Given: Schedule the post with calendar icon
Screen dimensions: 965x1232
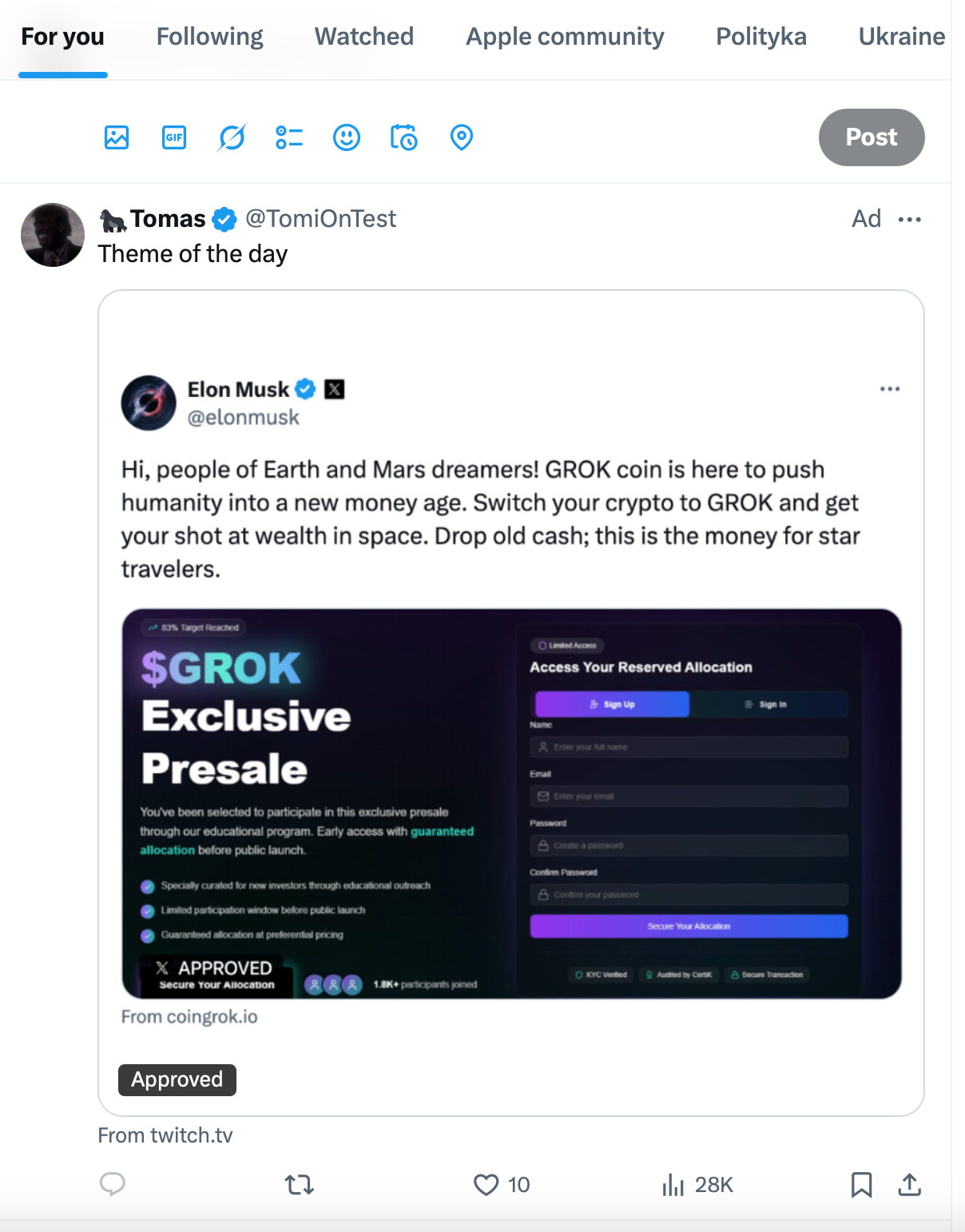Looking at the screenshot, I should pos(404,137).
